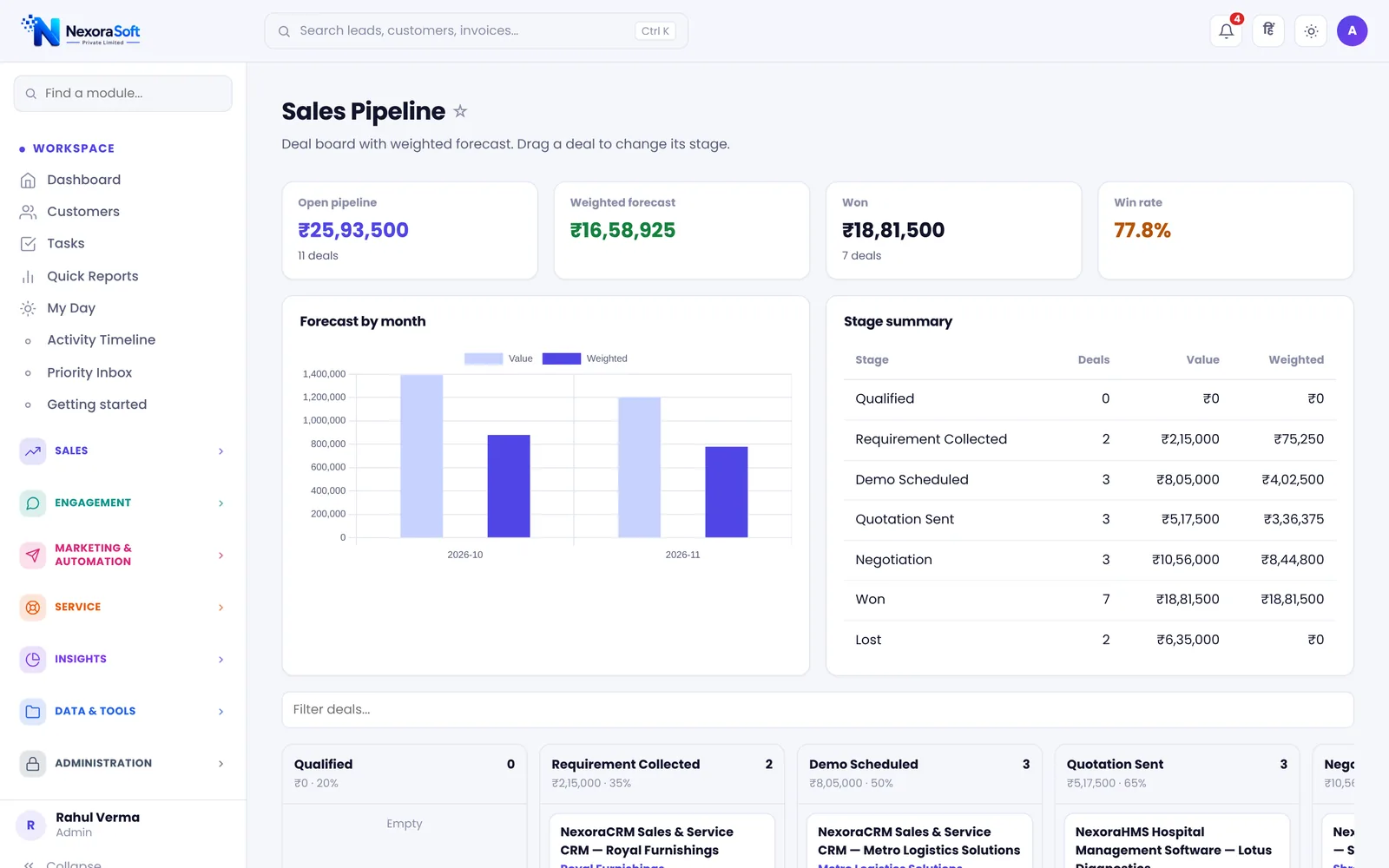Viewport: 1389px width, 868px height.
Task: Expand the Marketing & Automation chevron
Action: [221, 556]
